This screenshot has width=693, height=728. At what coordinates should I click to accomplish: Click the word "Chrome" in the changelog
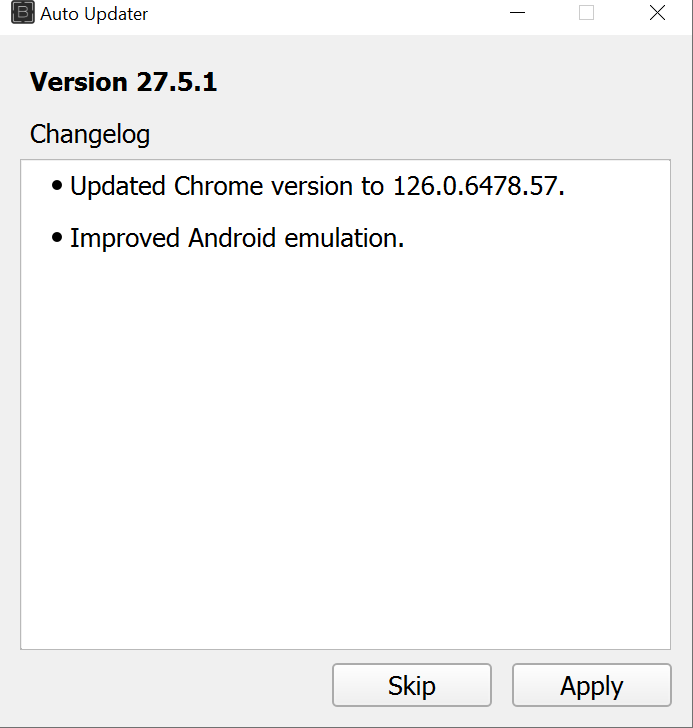coord(213,186)
